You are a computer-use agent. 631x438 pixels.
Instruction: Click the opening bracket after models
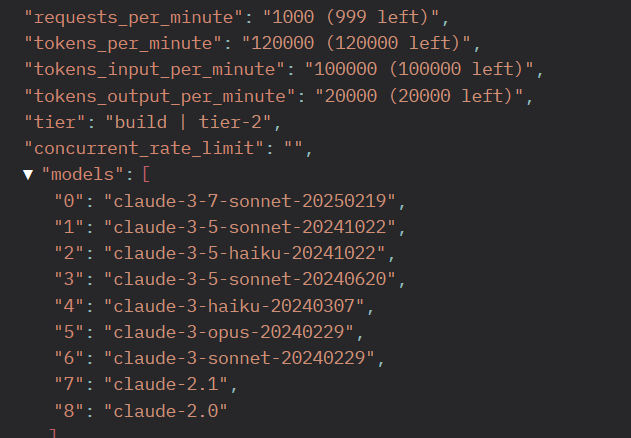pyautogui.click(x=146, y=175)
